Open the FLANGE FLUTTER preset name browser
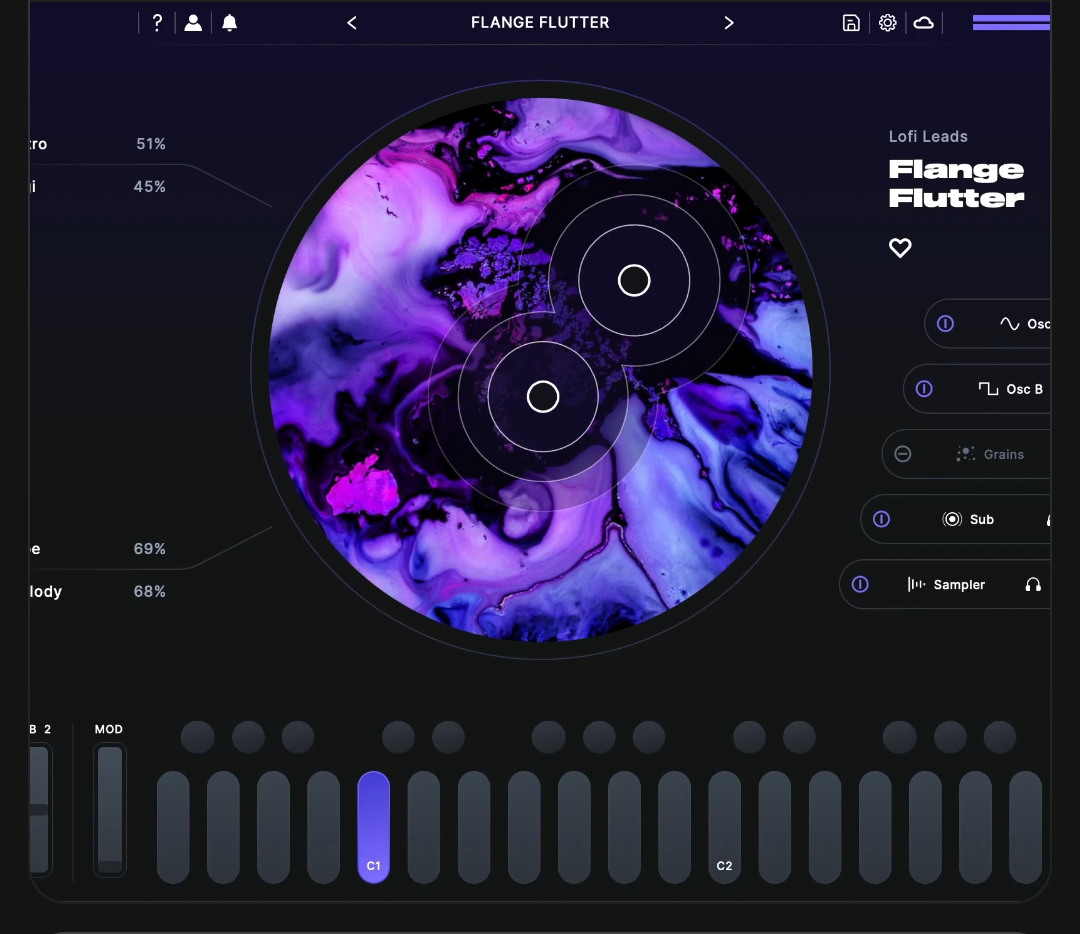1080x934 pixels. point(540,23)
